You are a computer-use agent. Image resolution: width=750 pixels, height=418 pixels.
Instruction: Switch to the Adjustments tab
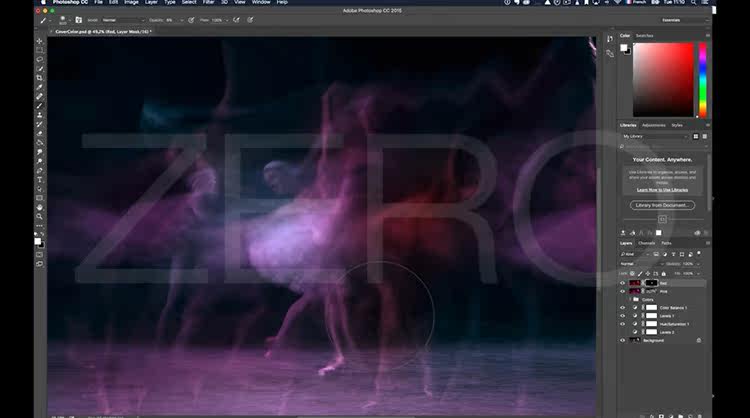tap(653, 125)
